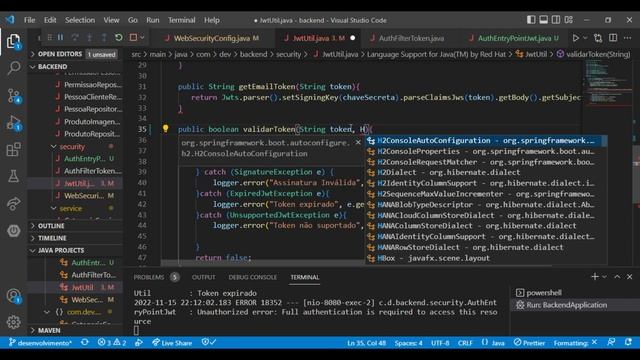Click the autocomplete list scrollbar
Screen dimensions: 640x360
coord(604,141)
